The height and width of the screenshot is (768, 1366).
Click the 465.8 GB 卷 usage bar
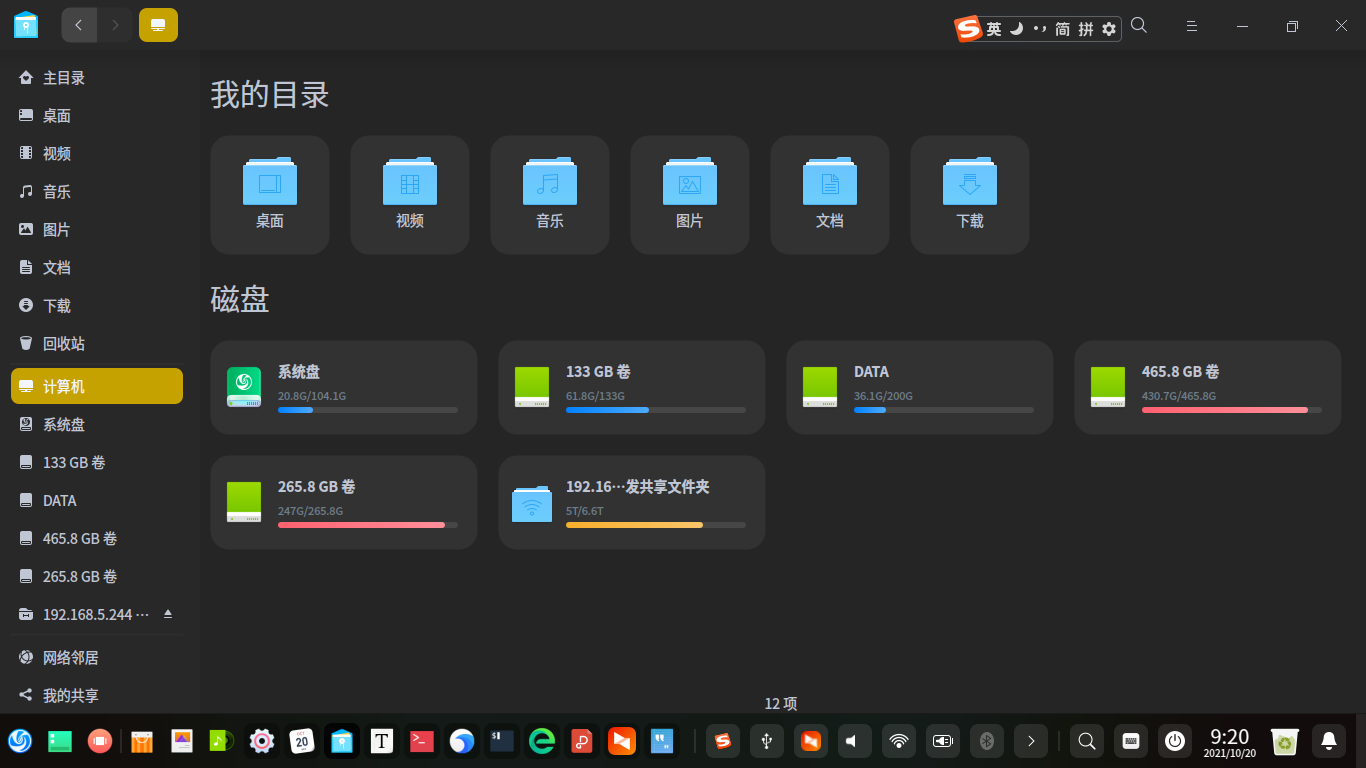tap(1231, 410)
